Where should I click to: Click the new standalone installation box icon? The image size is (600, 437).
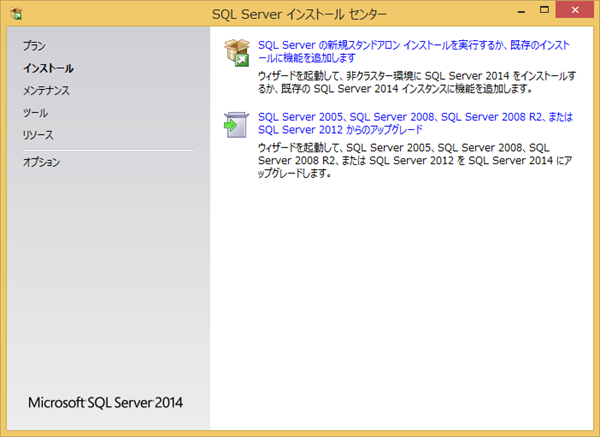[237, 52]
